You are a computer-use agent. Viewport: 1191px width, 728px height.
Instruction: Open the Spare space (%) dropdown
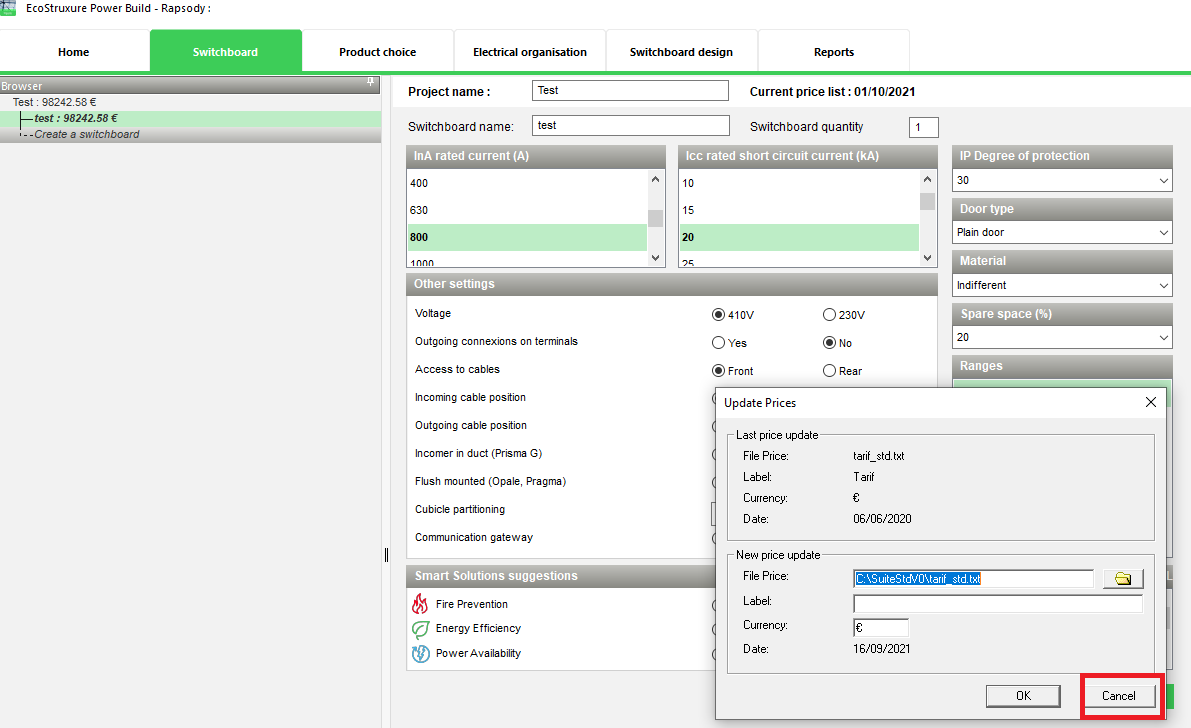[x=1062, y=337]
